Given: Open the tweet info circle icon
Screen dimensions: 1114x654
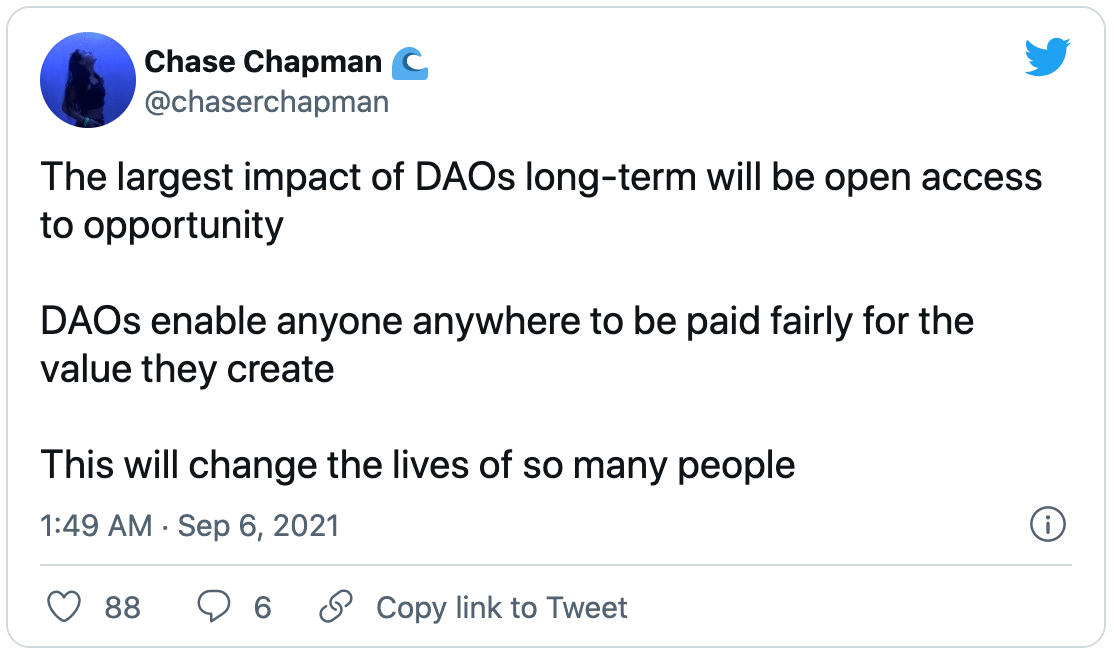Looking at the screenshot, I should click(1047, 525).
